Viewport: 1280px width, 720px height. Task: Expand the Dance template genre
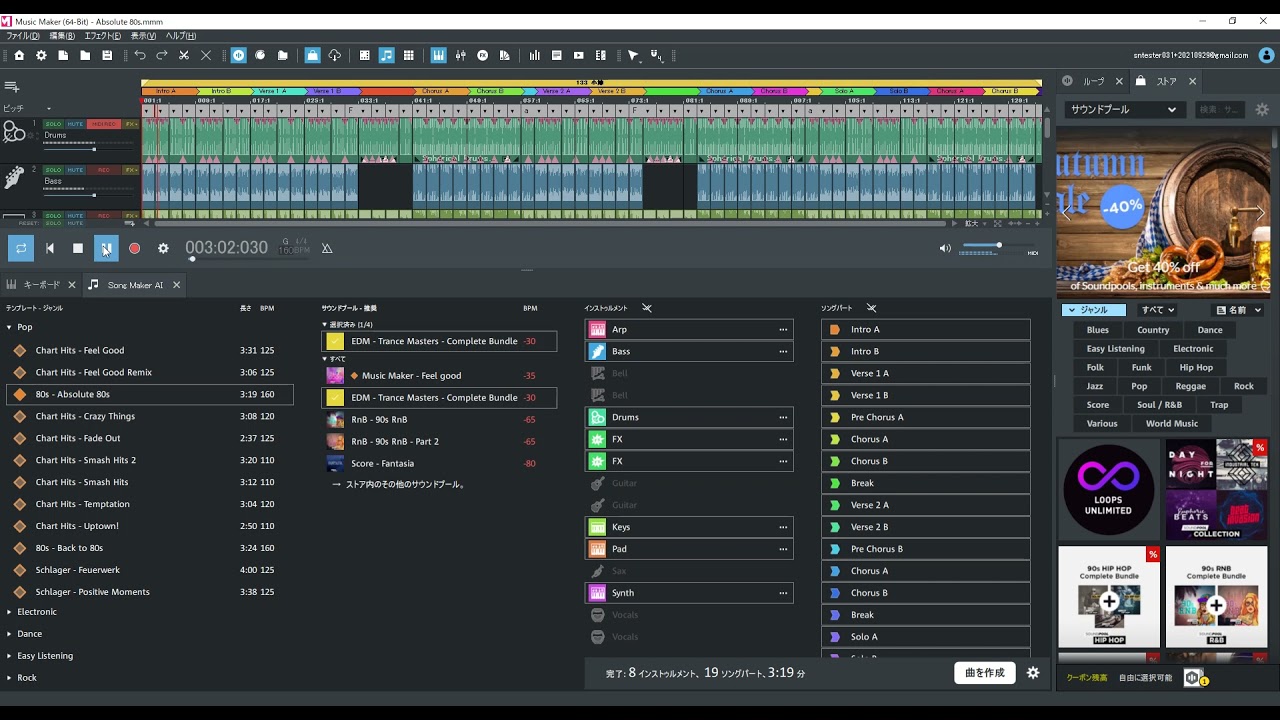point(9,634)
